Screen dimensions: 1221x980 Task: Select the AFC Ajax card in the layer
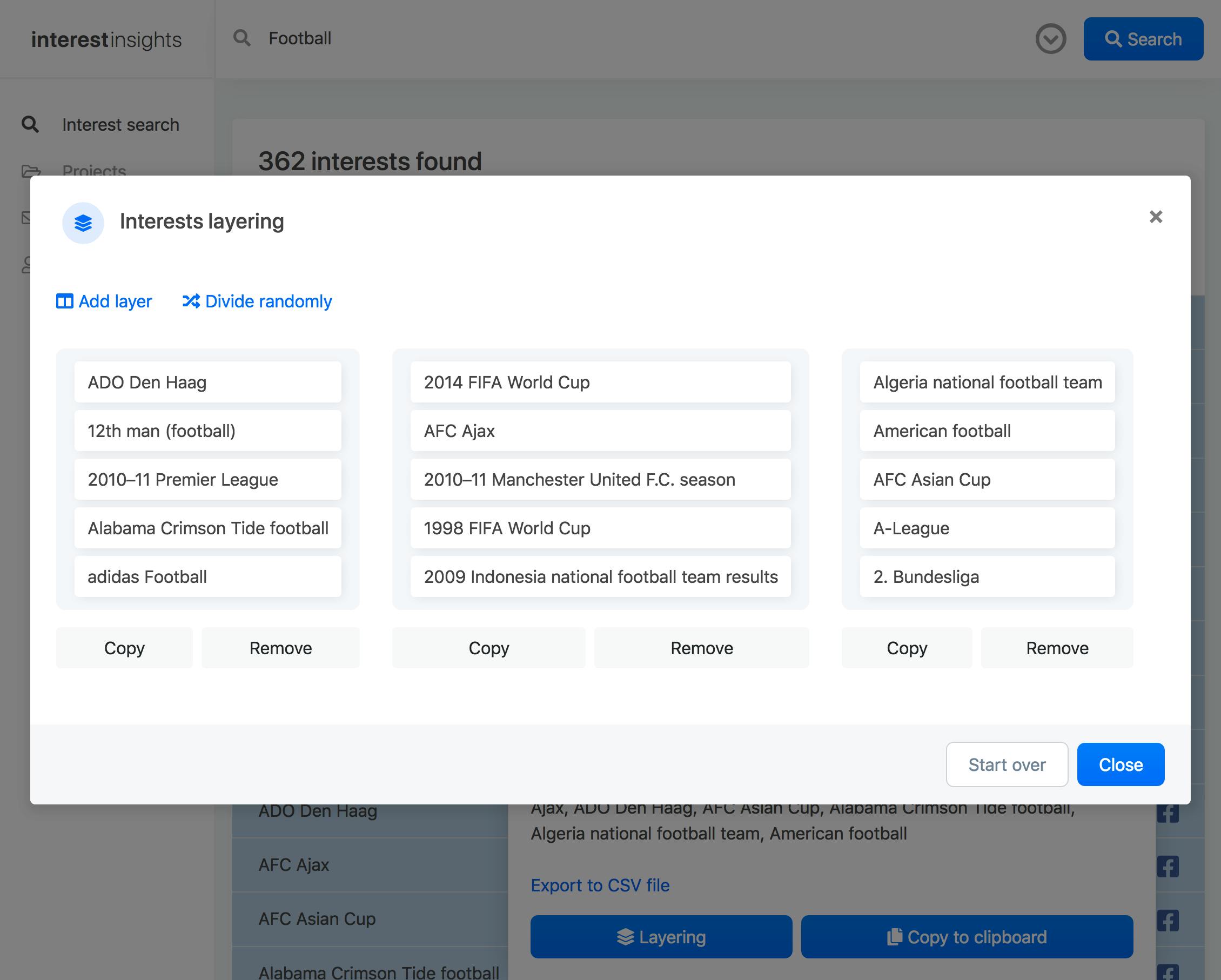pos(600,431)
